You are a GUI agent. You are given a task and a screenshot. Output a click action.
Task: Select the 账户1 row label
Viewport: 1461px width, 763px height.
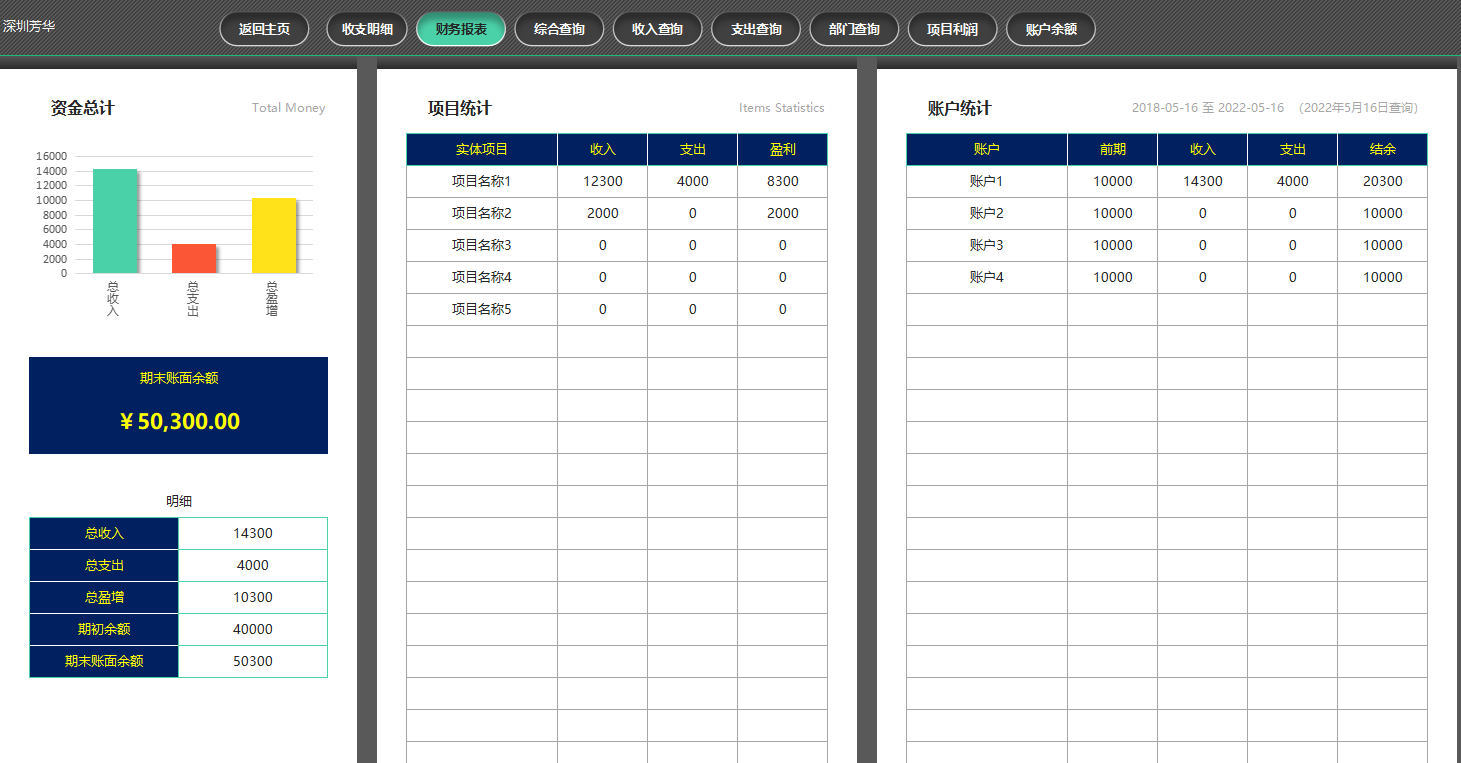(987, 181)
